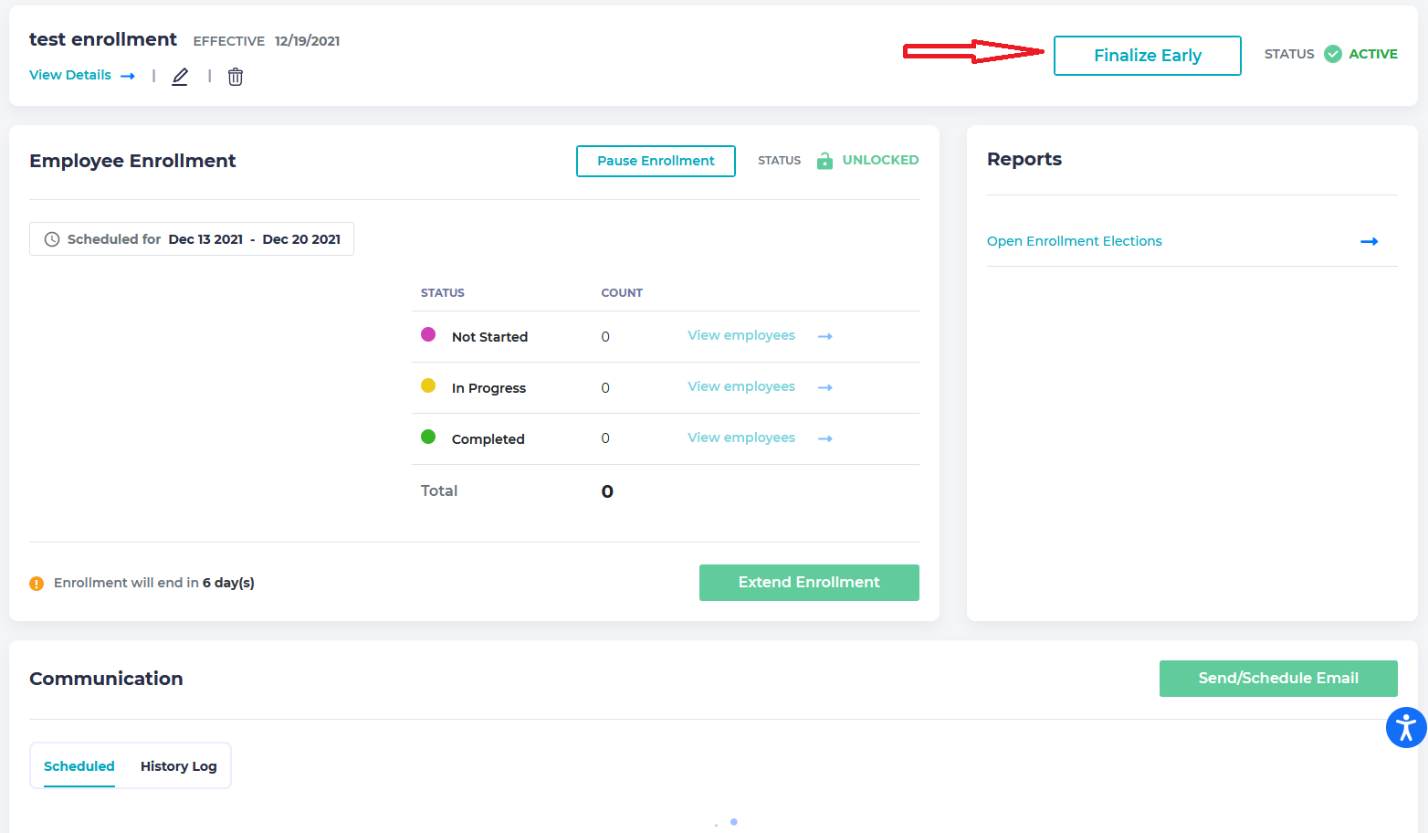Click the pagination dot below Communication section
Viewport: 1428px width, 833px height.
coord(733,821)
